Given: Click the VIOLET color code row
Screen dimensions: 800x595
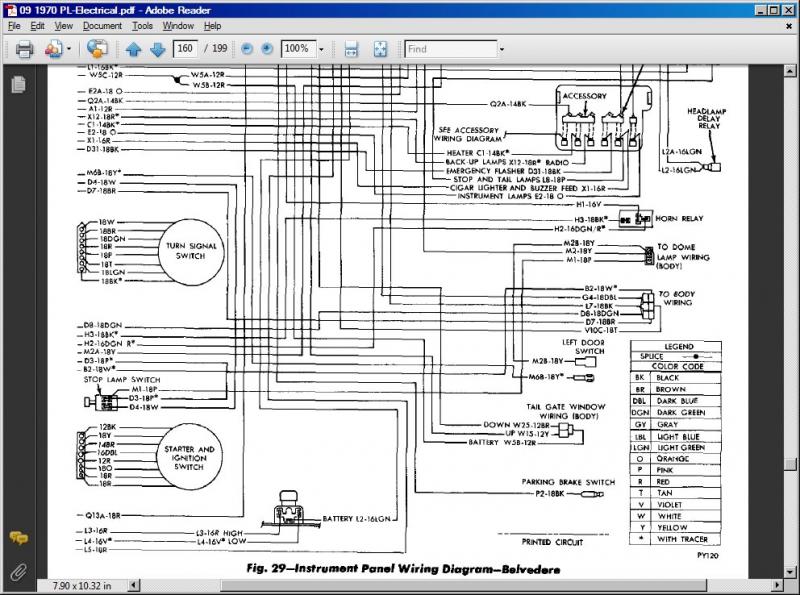Looking at the screenshot, I should point(676,504).
